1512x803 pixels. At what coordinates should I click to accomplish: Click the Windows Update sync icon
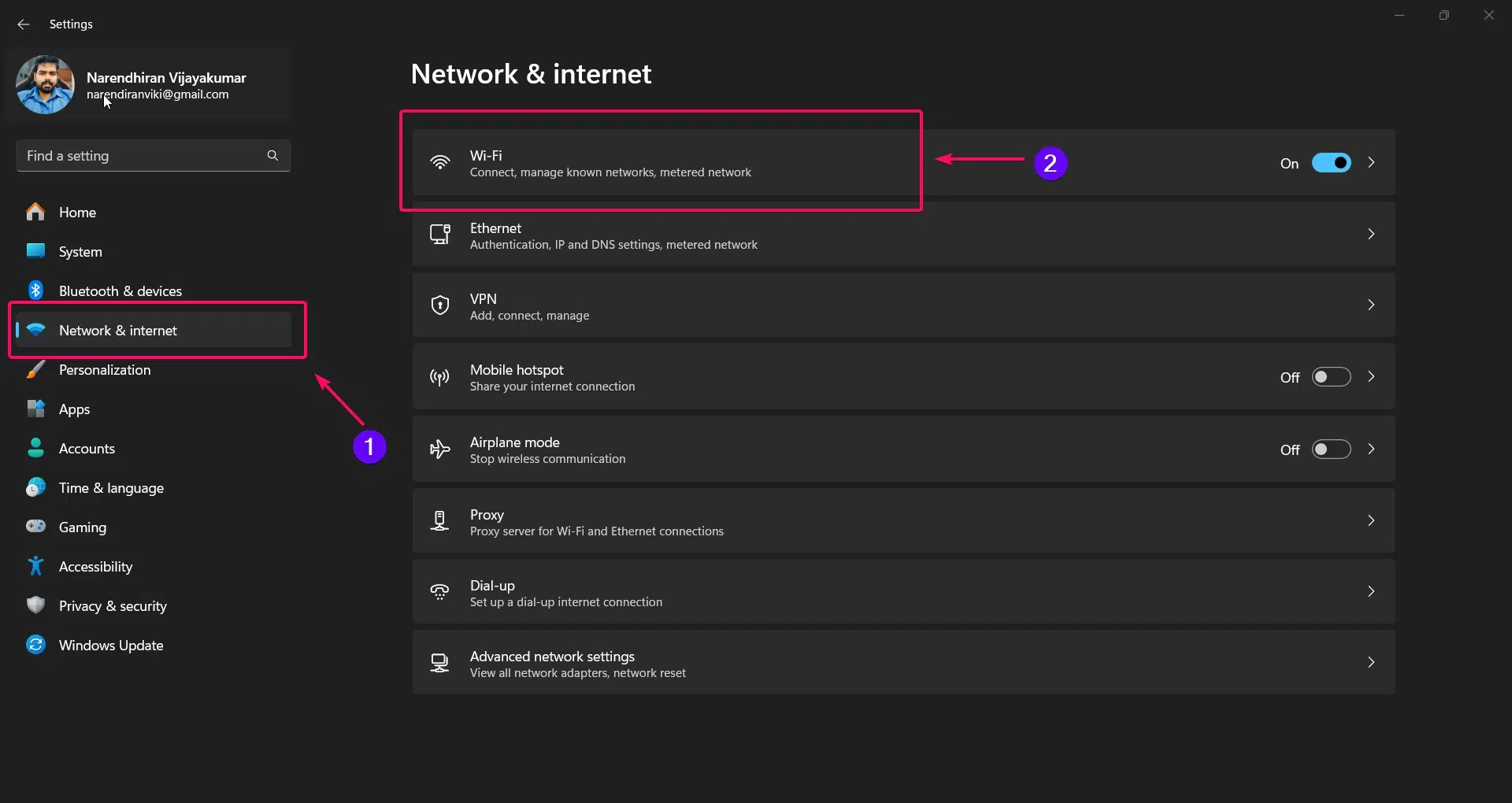(x=35, y=645)
